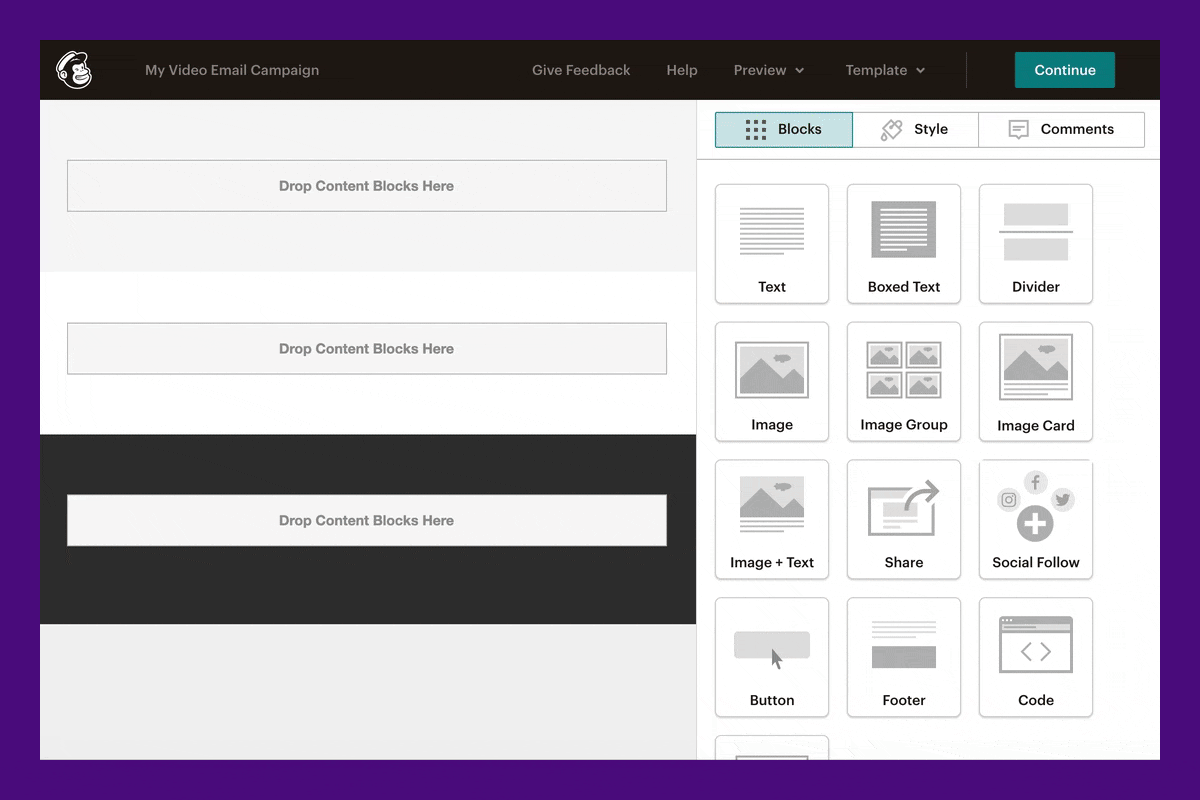Choose the Divider content block
The width and height of the screenshot is (1200, 800).
tap(1036, 244)
